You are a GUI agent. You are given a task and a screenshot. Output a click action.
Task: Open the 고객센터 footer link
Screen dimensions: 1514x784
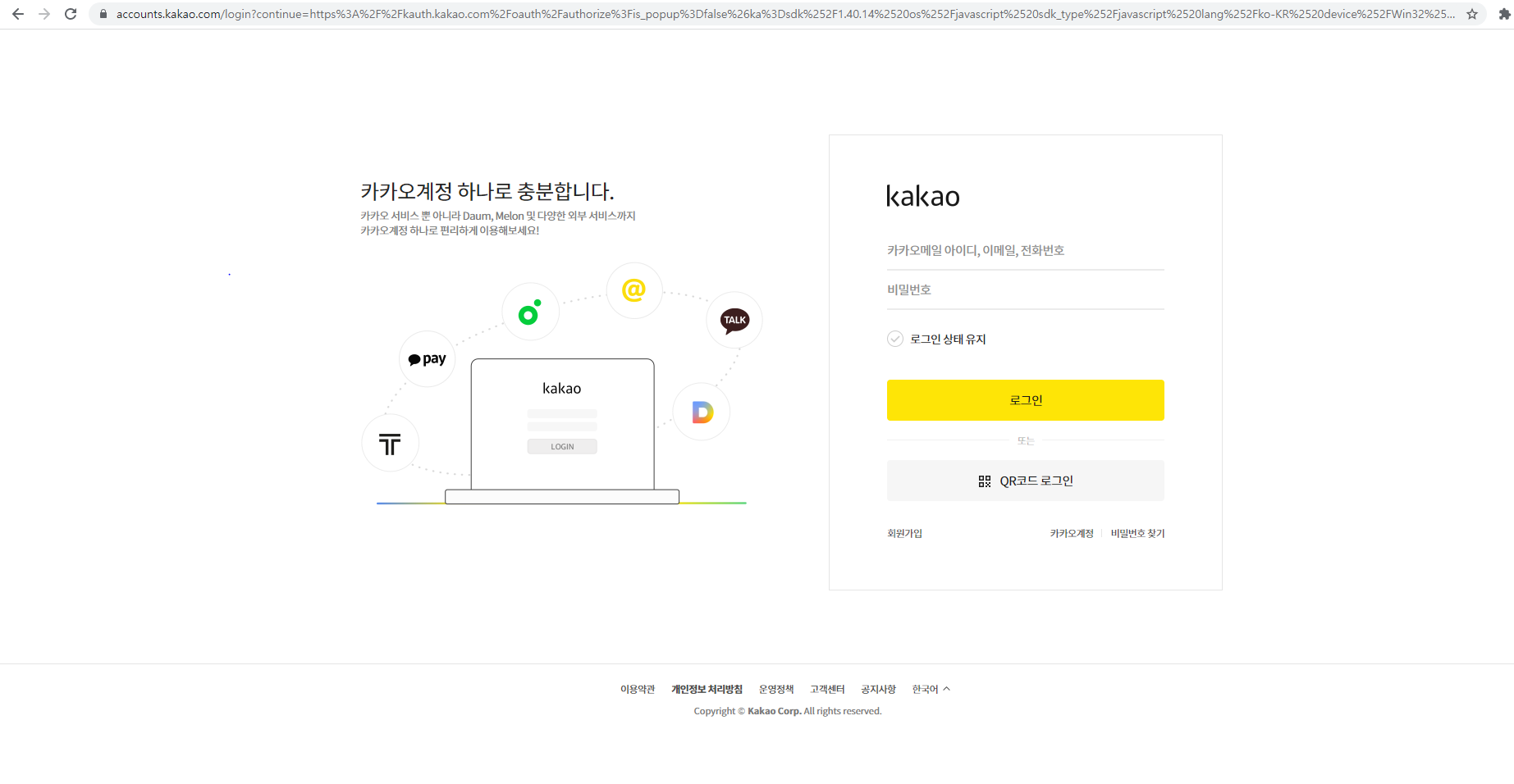827,689
